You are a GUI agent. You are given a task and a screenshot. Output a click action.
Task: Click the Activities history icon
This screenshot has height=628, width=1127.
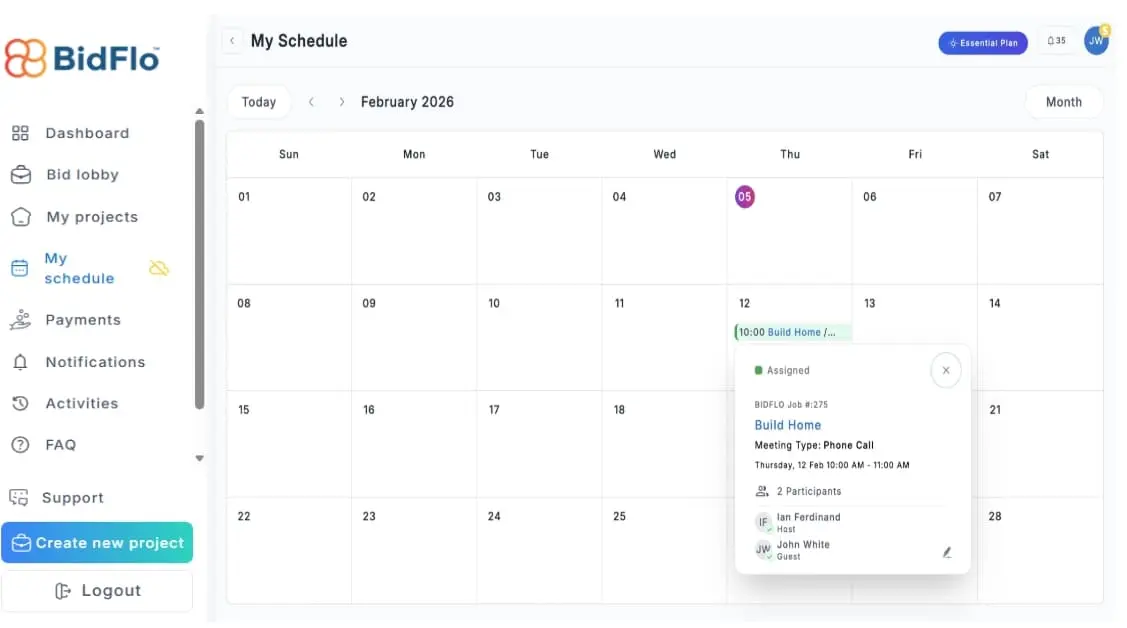click(x=20, y=403)
